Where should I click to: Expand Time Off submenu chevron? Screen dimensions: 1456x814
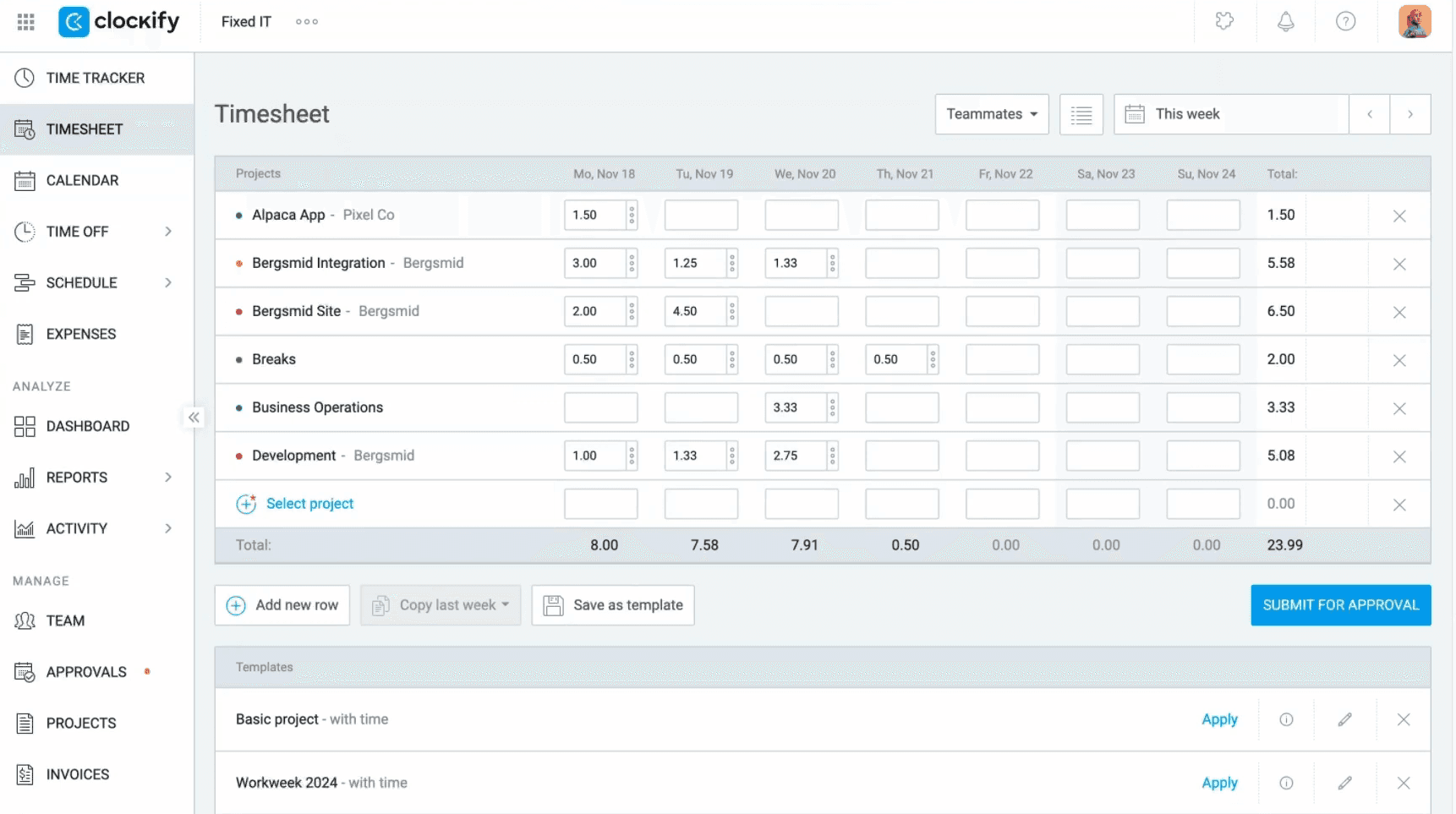(168, 232)
